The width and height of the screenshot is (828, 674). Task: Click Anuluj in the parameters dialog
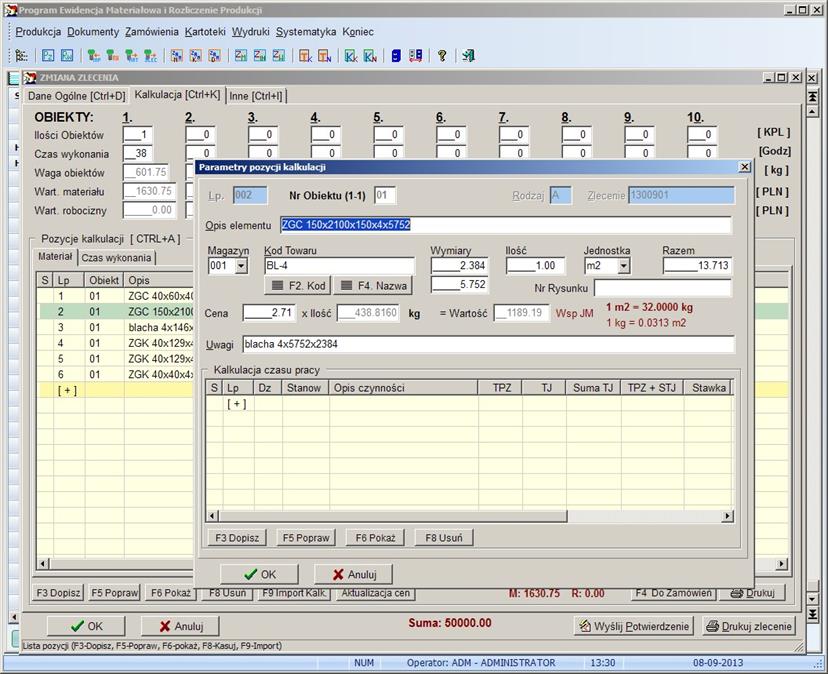[352, 574]
